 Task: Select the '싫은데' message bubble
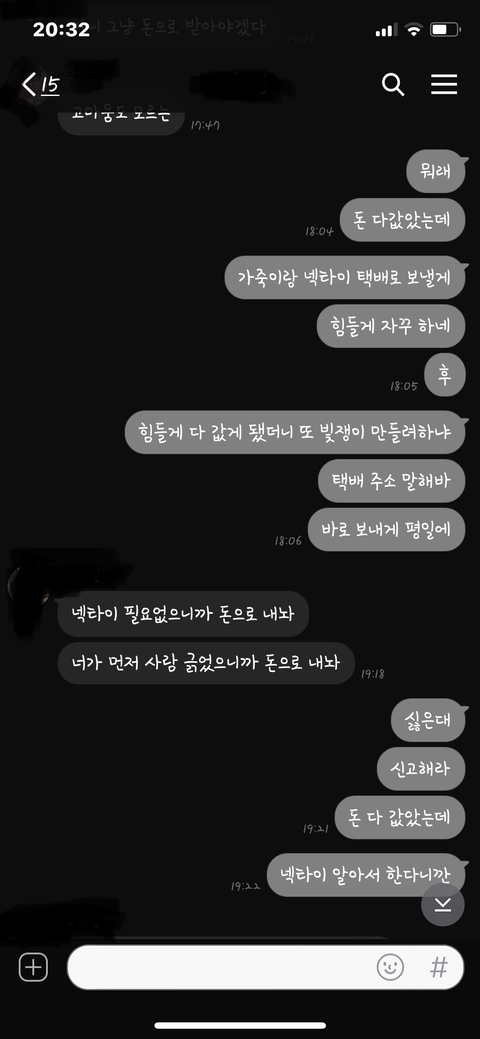429,720
